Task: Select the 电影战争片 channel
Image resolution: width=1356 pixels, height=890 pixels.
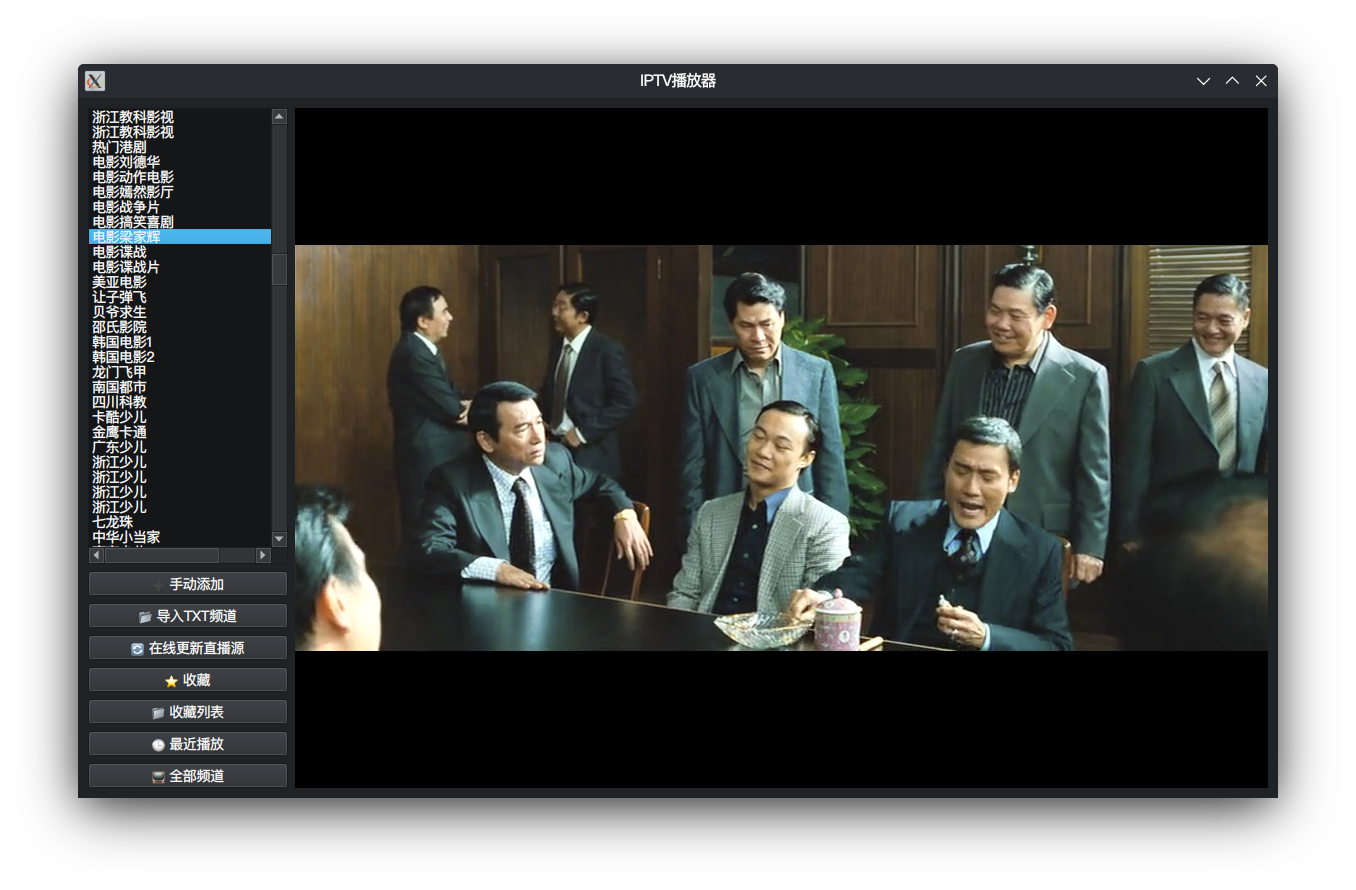Action: 180,207
